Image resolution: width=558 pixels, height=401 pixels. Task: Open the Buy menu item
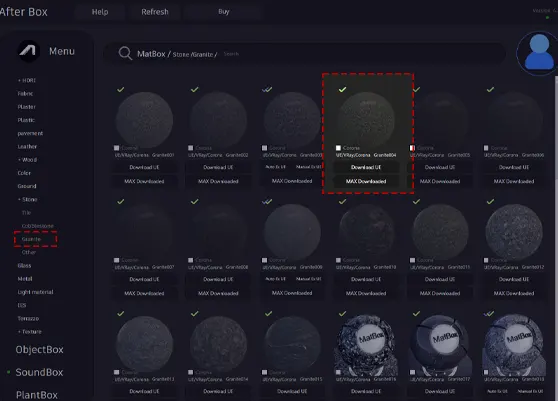tap(223, 12)
